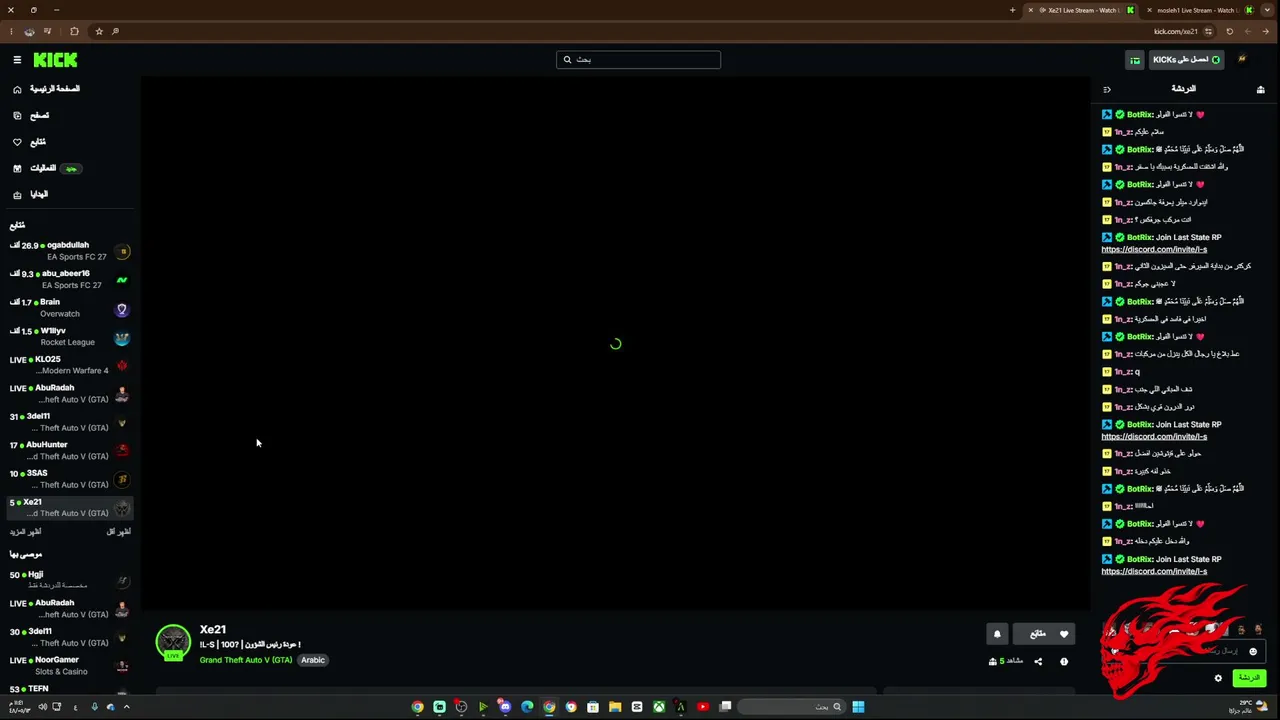Open 3SAS's channel in the sidebar
Screen dimensions: 1280x720
click(70, 479)
